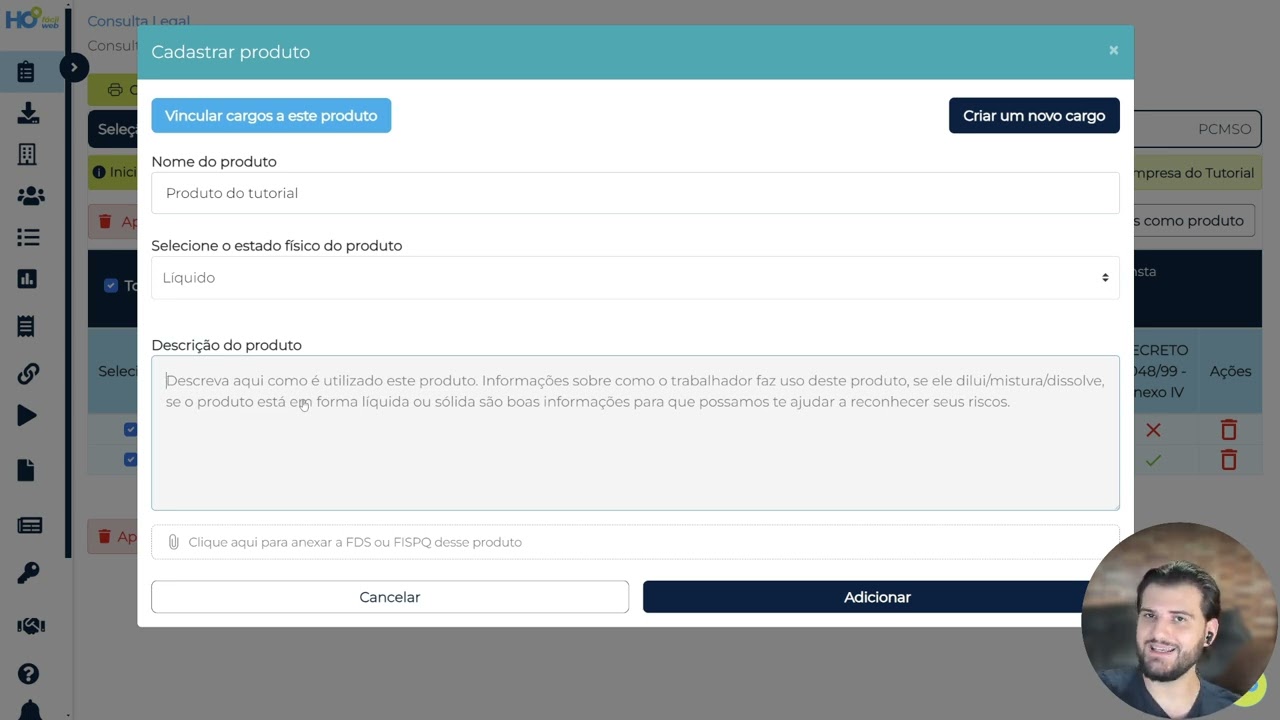The height and width of the screenshot is (720, 1280).
Task: Focus the Descrição do produto textarea
Action: (635, 433)
